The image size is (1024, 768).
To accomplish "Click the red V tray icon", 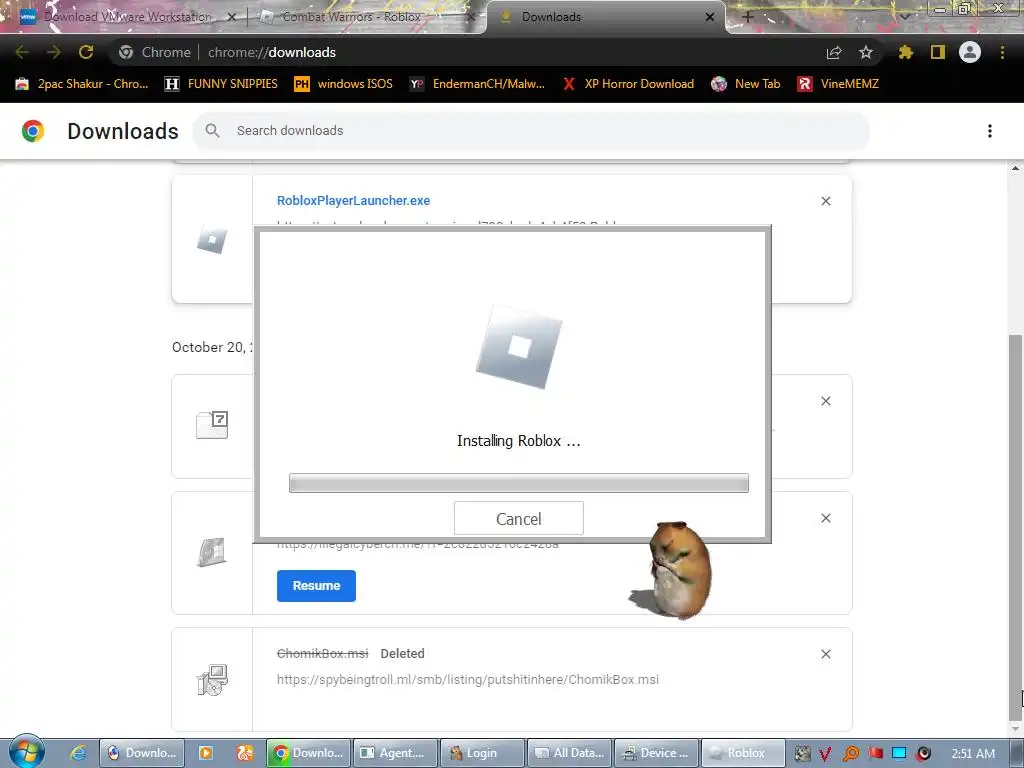I will (825, 754).
